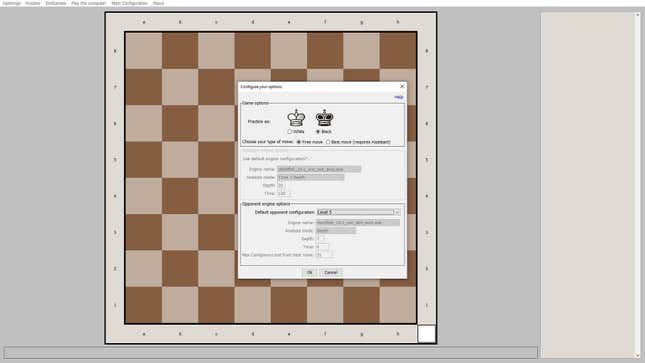Image resolution: width=645 pixels, height=363 pixels.
Task: Click the right panel vertical scrollbar
Action: click(x=638, y=185)
